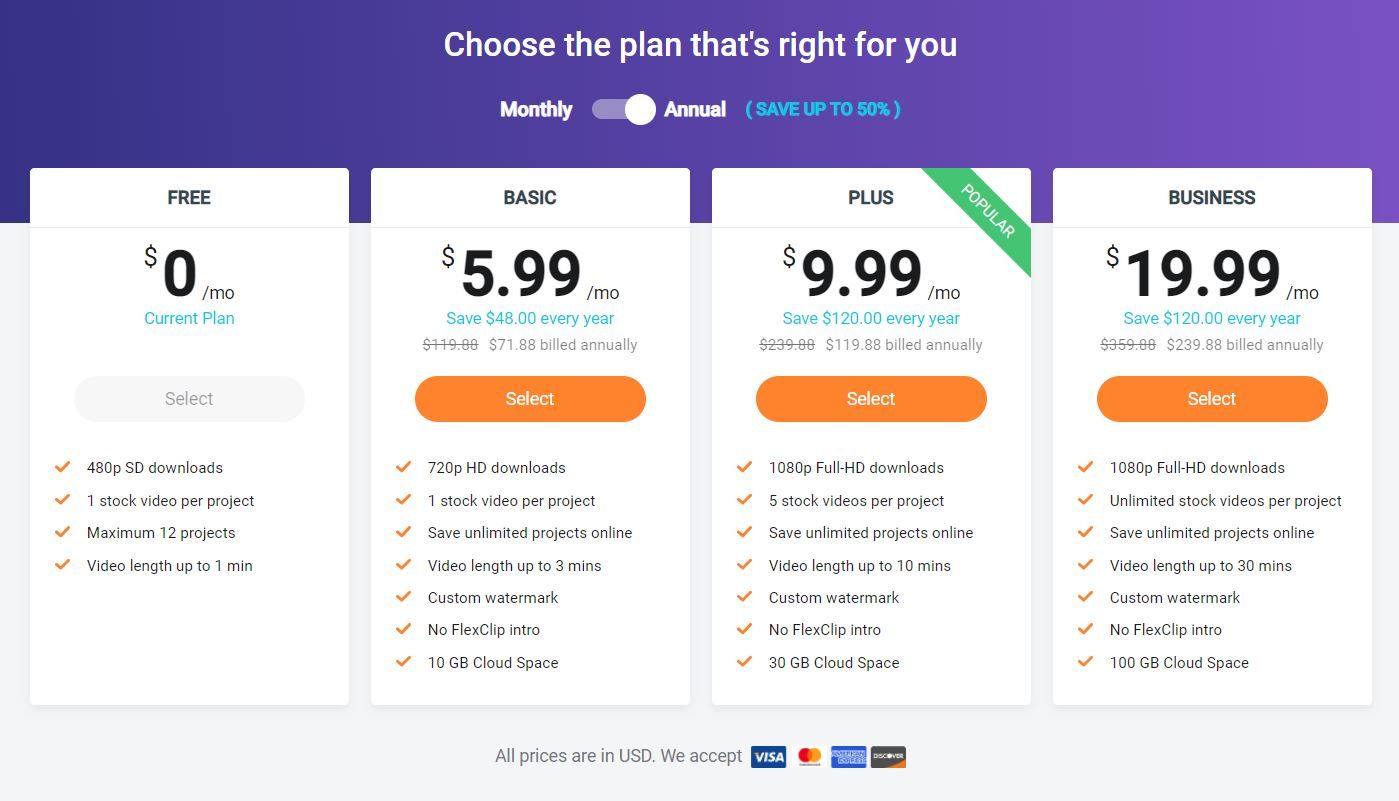Screen dimensions: 1399x801
Task: Click the checkmark next to 10 GB Cloud Space
Action: [404, 662]
